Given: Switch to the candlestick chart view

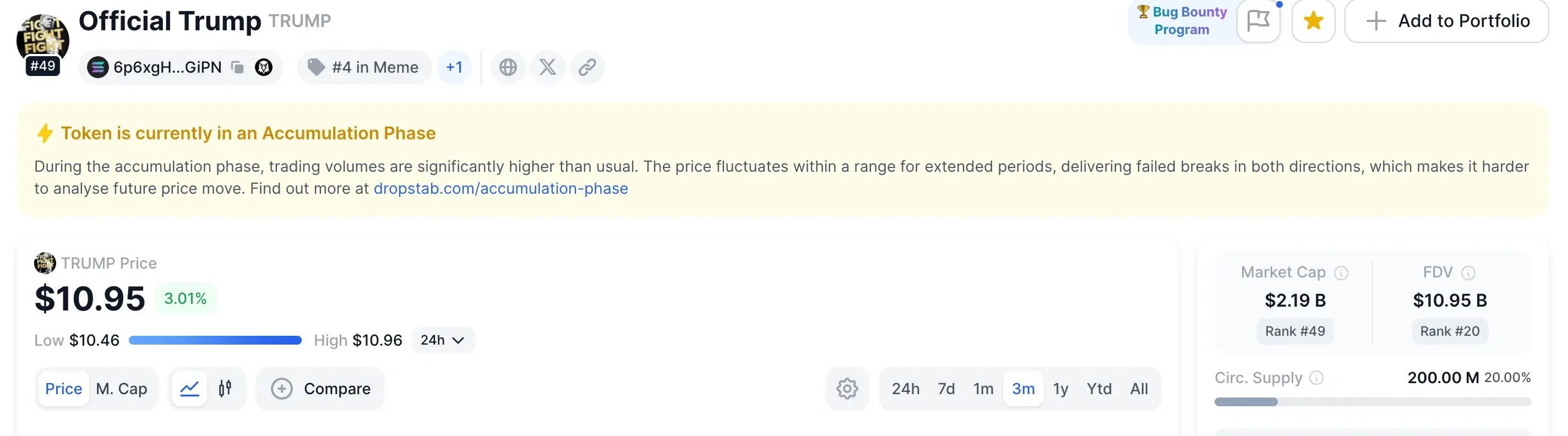Looking at the screenshot, I should (x=225, y=389).
